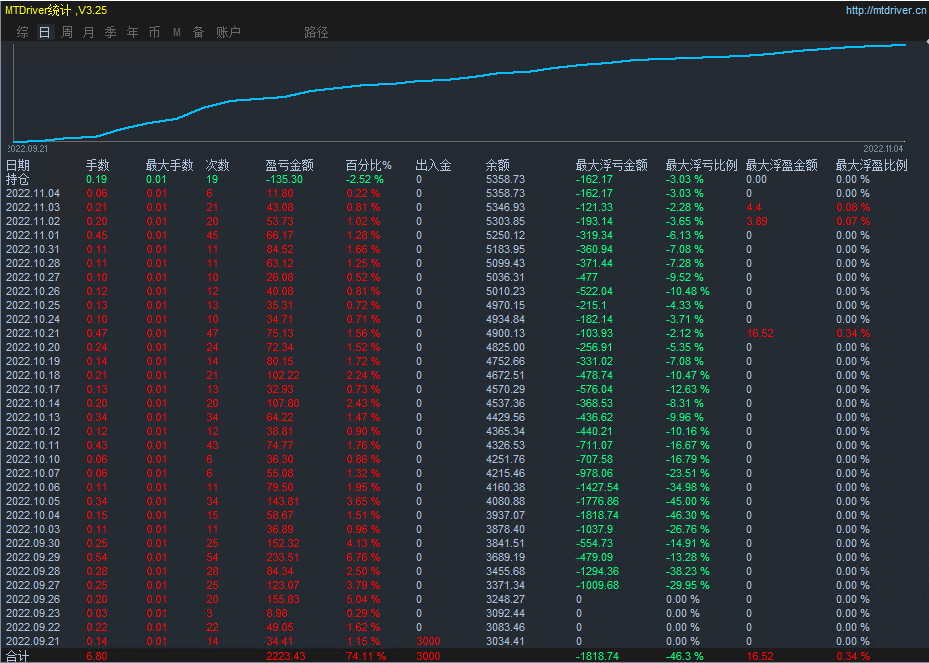This screenshot has height=663, width=929.
Task: Select the 2022.10.21 date row
Action: tap(33, 333)
